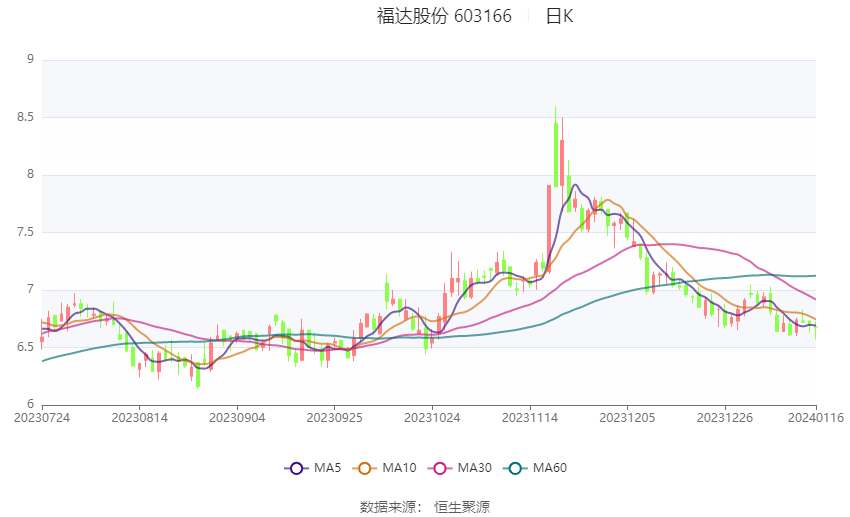The width and height of the screenshot is (850, 517).
Task: Click the 日K label in the title
Action: tap(559, 16)
